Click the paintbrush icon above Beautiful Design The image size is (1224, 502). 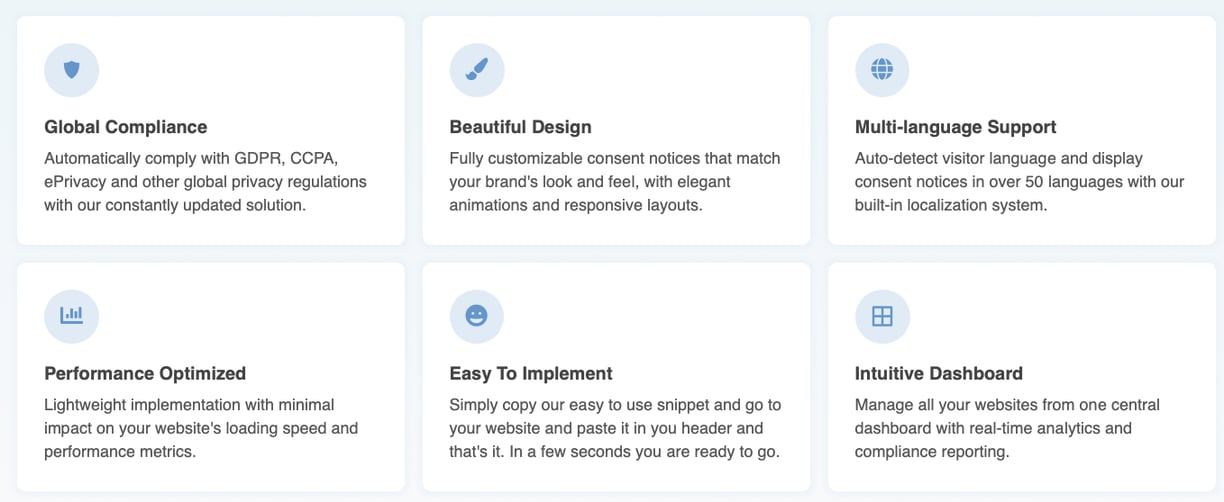(x=477, y=70)
